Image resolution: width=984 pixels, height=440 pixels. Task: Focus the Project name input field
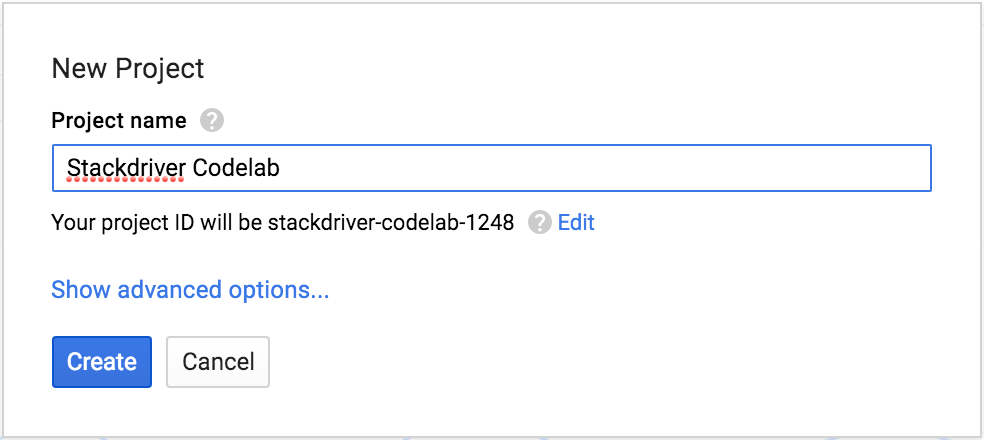(x=491, y=168)
